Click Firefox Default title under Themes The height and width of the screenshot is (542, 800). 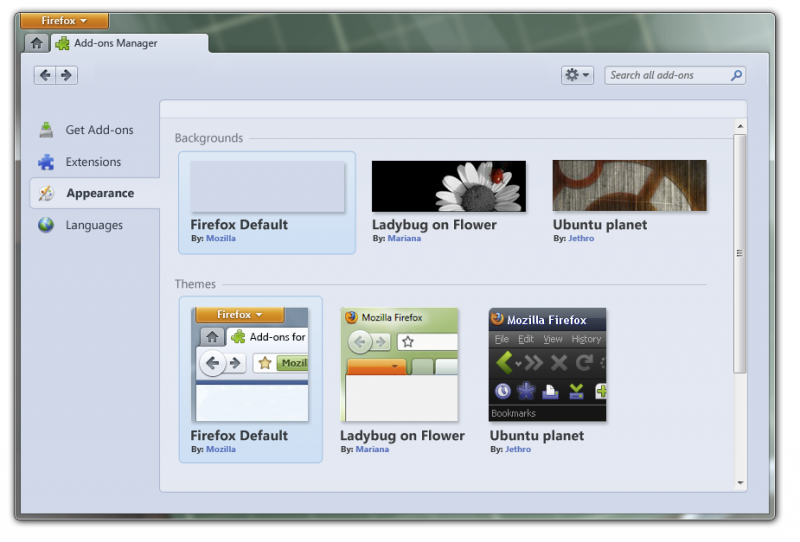(239, 436)
